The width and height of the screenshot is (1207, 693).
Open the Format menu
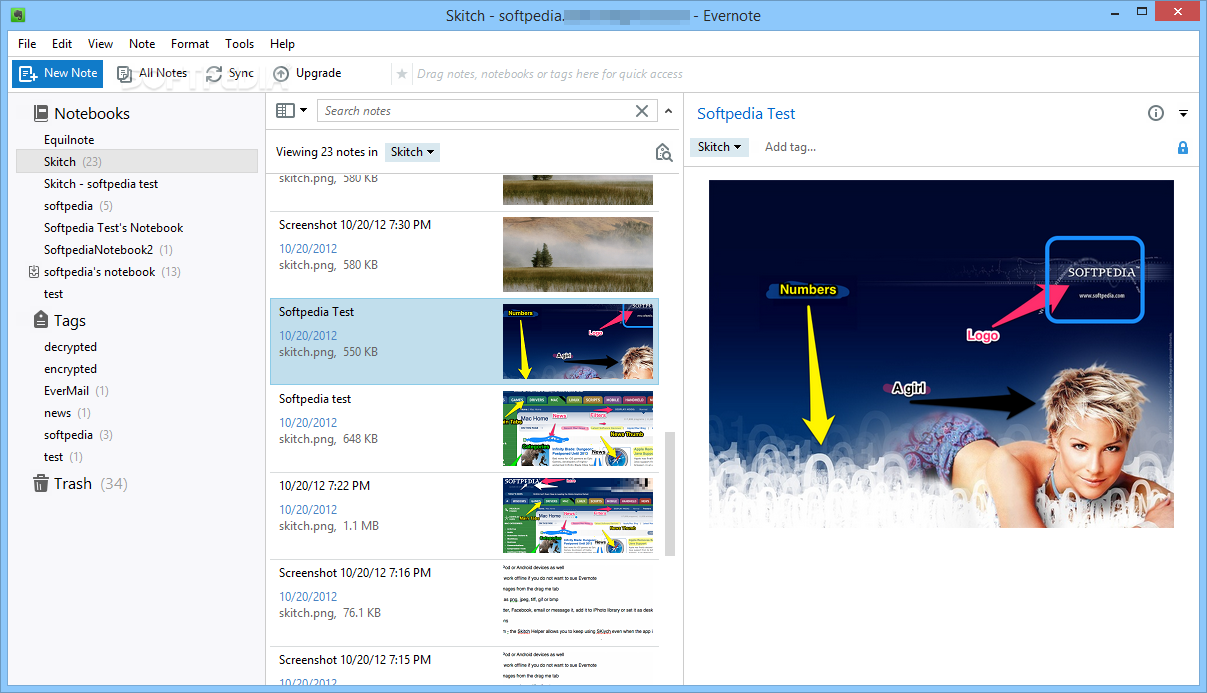pos(190,44)
